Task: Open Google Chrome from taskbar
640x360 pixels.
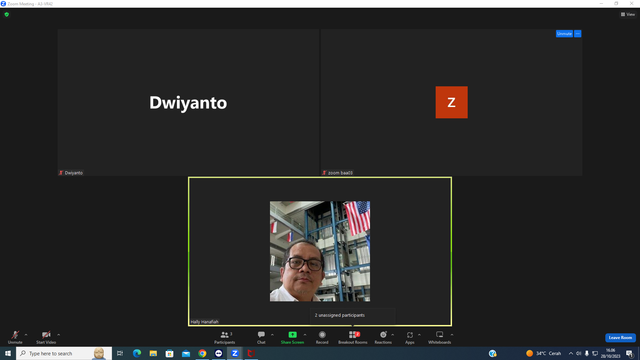Action: (202, 353)
